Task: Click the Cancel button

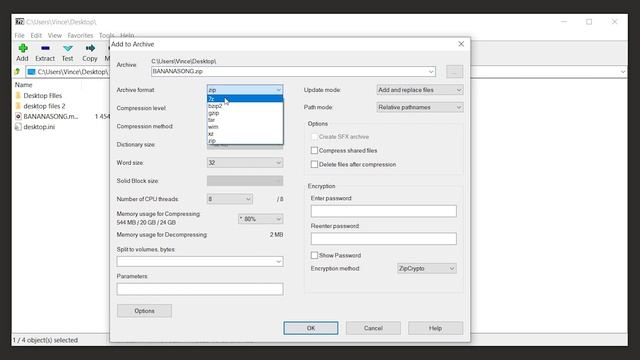Action: [373, 328]
